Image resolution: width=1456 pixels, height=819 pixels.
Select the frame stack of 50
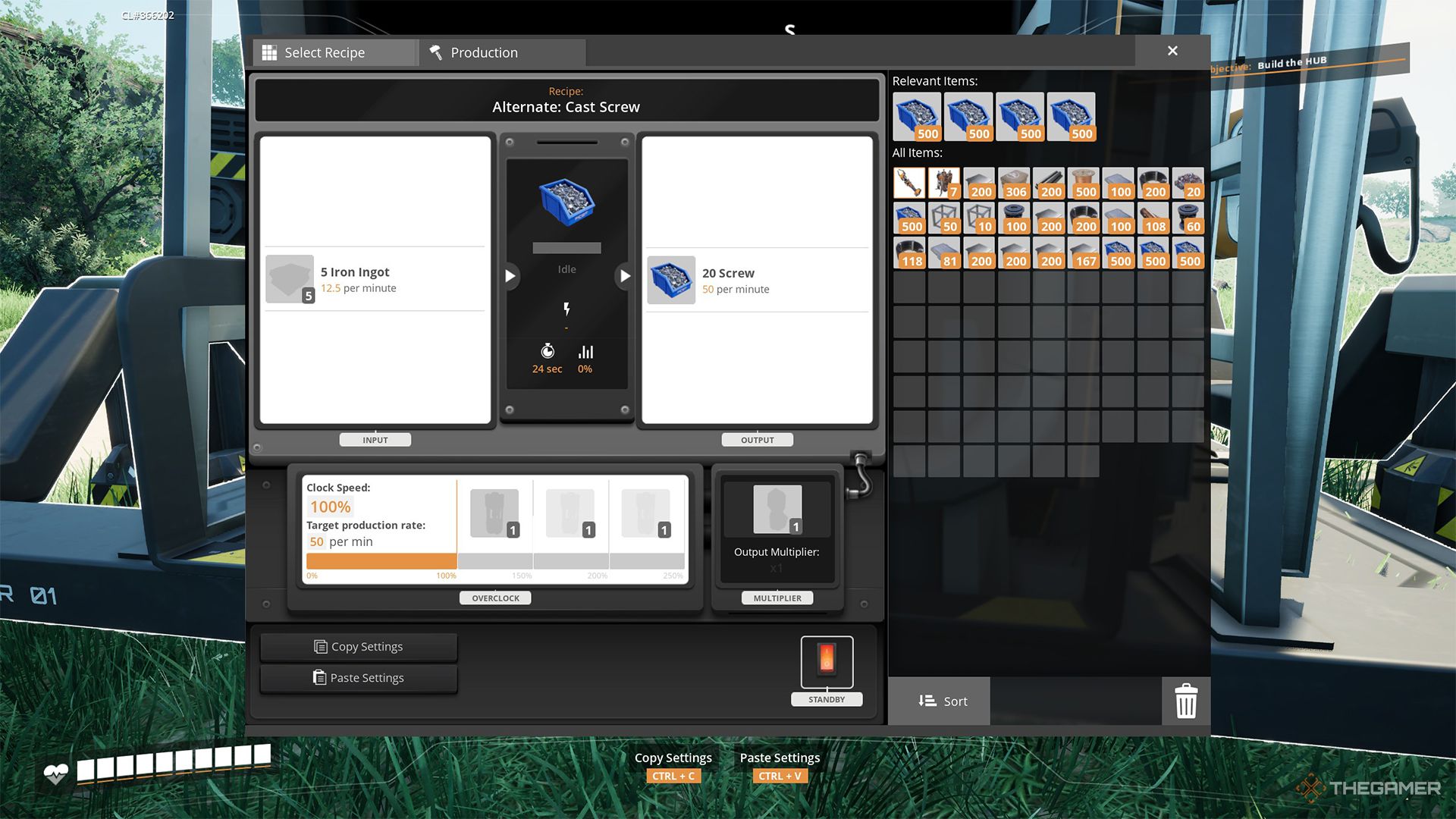point(944,218)
